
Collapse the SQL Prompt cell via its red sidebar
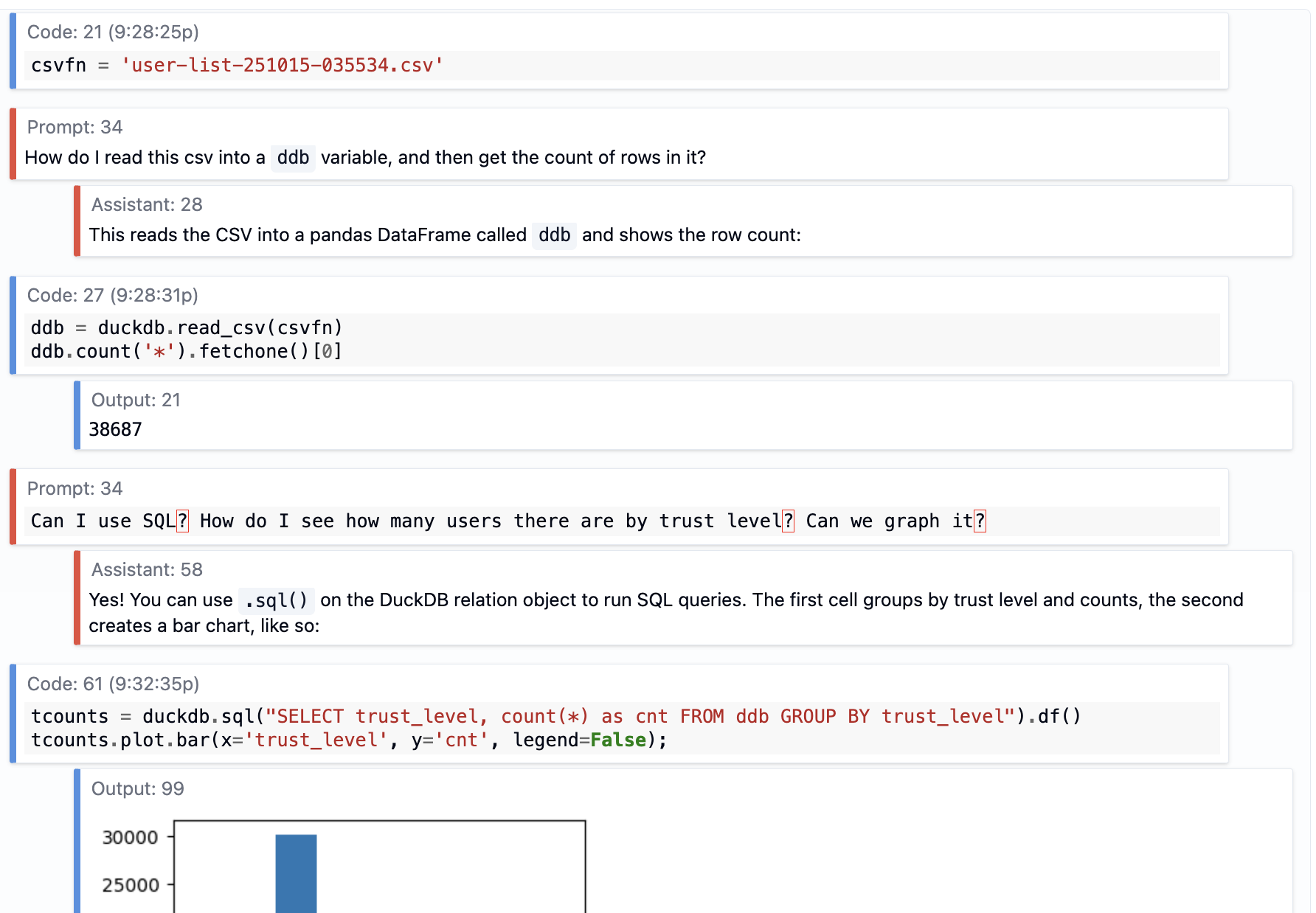tap(13, 506)
